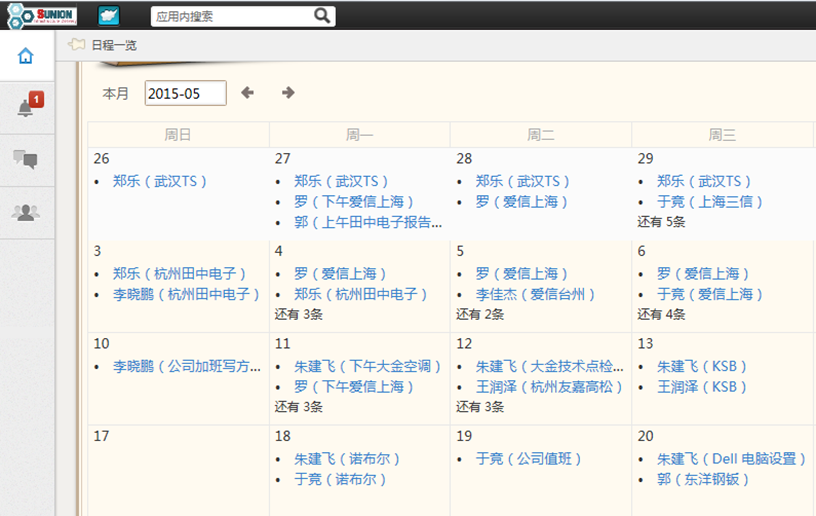Open 王润泽（杭州友嘉高松）entry

pos(549,387)
